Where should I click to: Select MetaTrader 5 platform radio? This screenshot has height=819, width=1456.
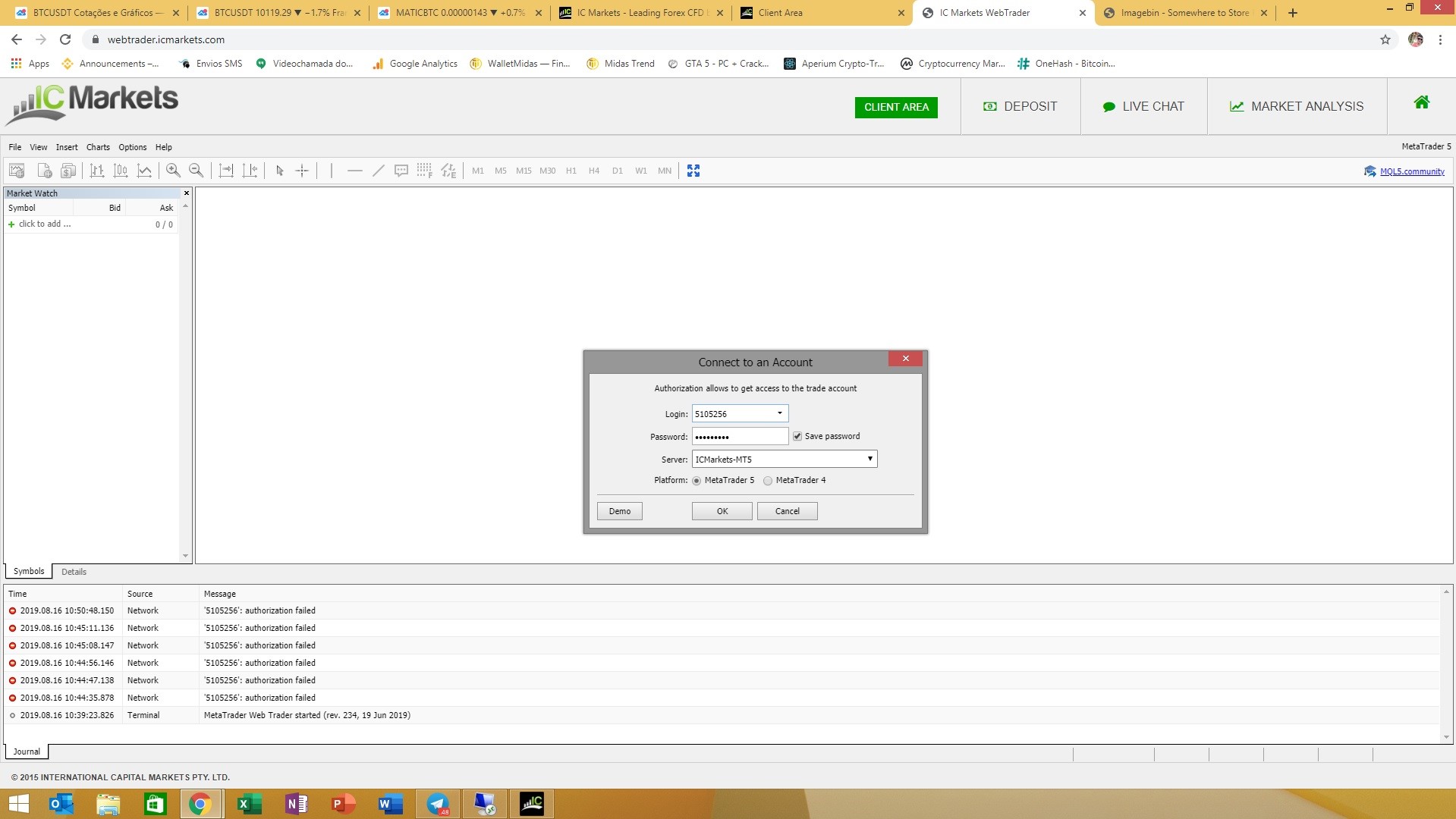tap(697, 481)
